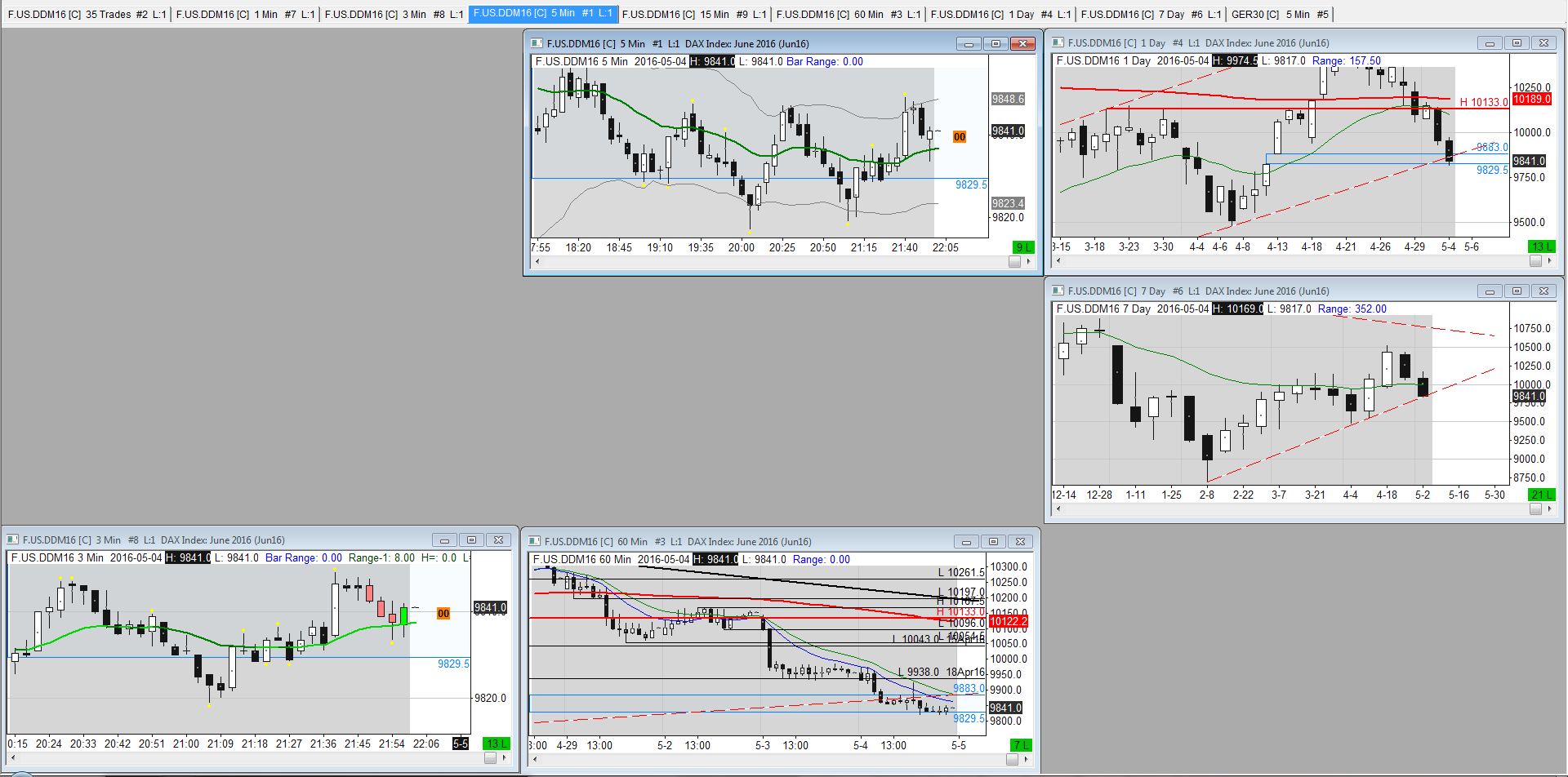Image resolution: width=1568 pixels, height=777 pixels.
Task: Minimize the 1 Day chart window
Action: (1490, 43)
